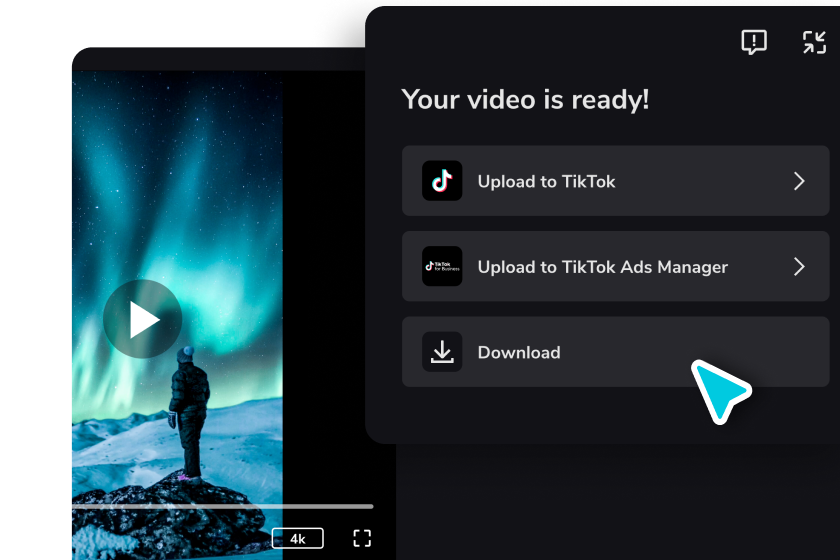Expand the Upload to TikTok chevron
Image resolution: width=840 pixels, height=560 pixels.
coord(799,181)
